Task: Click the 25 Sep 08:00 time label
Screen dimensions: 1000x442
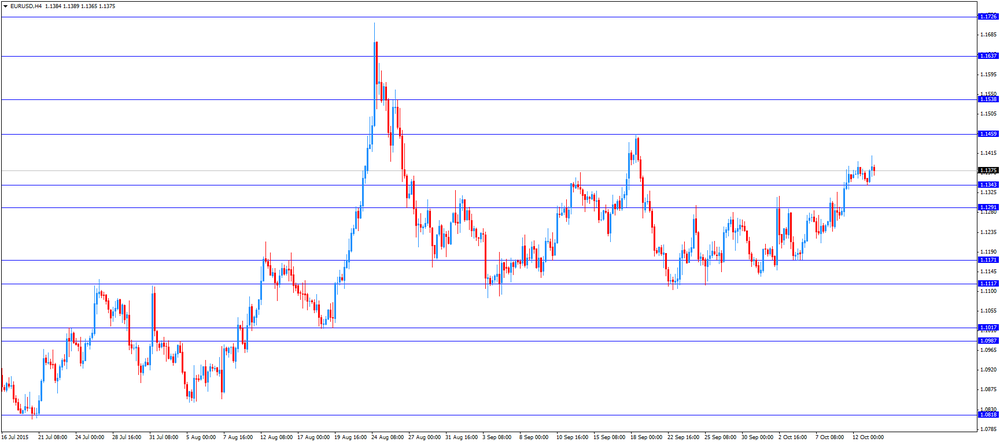Action: tap(719, 438)
